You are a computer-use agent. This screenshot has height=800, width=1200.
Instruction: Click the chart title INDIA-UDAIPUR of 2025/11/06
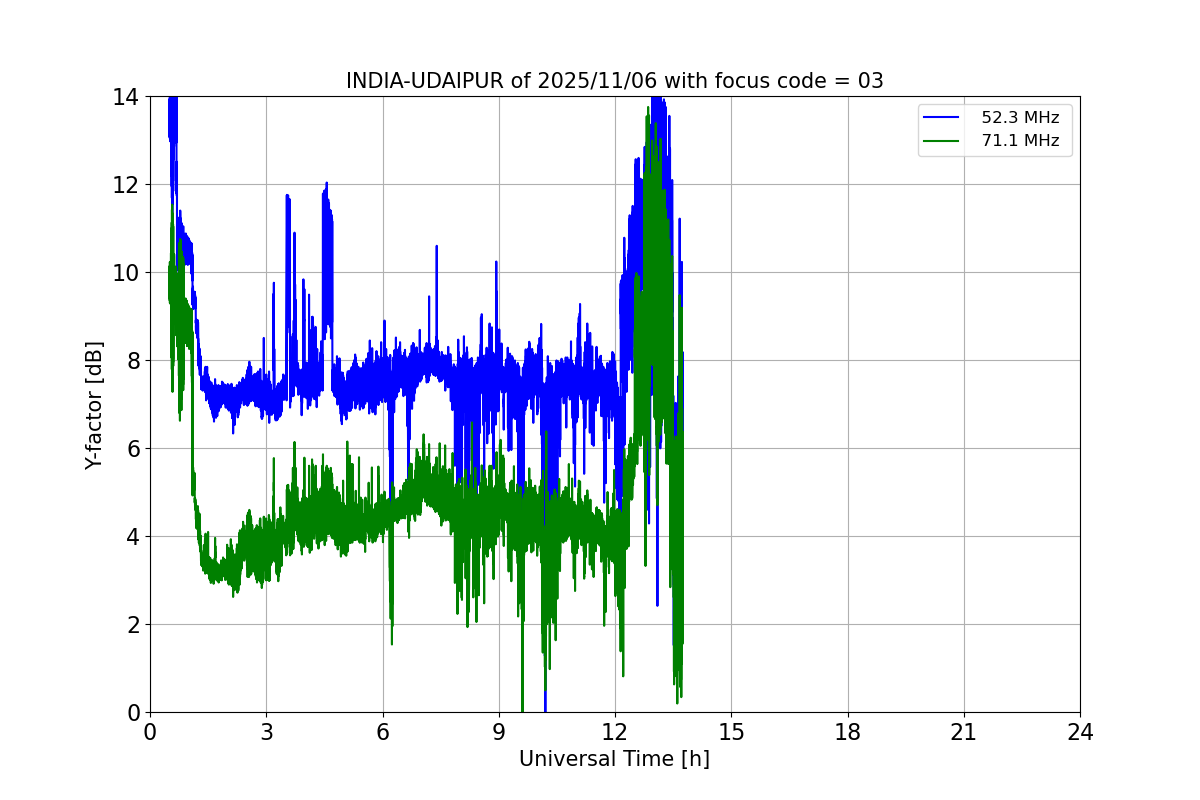614,81
